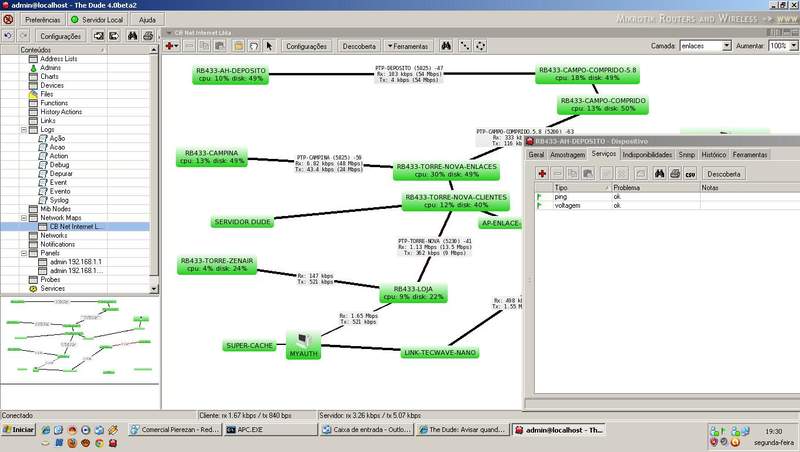
Task: Click the map overview thumbnail
Action: tap(80, 339)
